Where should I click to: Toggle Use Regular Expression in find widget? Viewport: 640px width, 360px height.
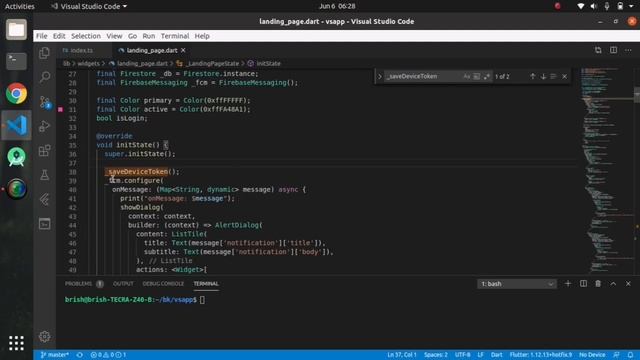pyautogui.click(x=486, y=76)
